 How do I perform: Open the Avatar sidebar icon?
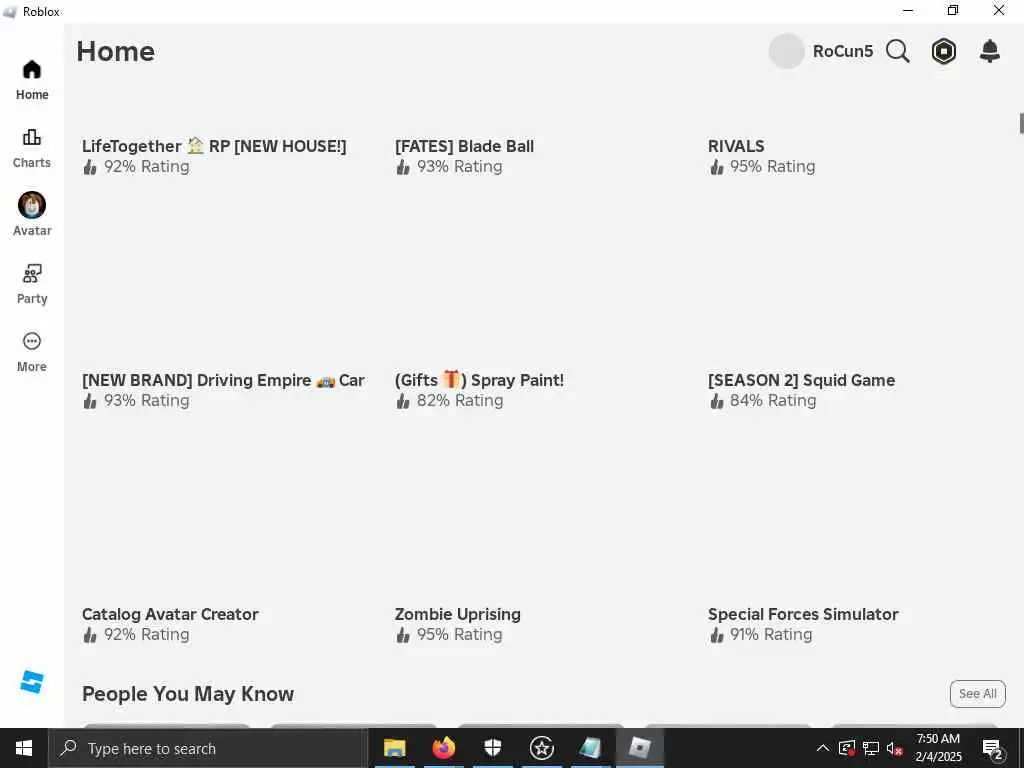pos(31,205)
